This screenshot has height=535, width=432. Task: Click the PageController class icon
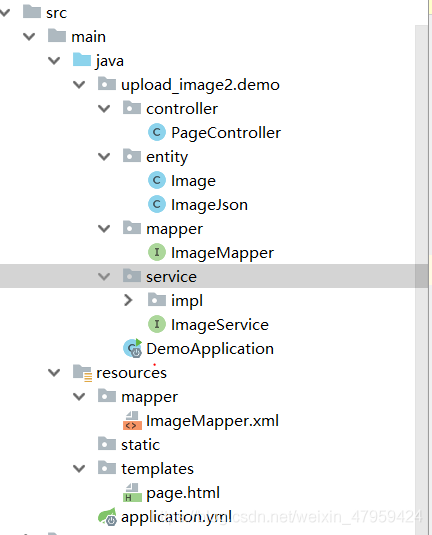[157, 132]
